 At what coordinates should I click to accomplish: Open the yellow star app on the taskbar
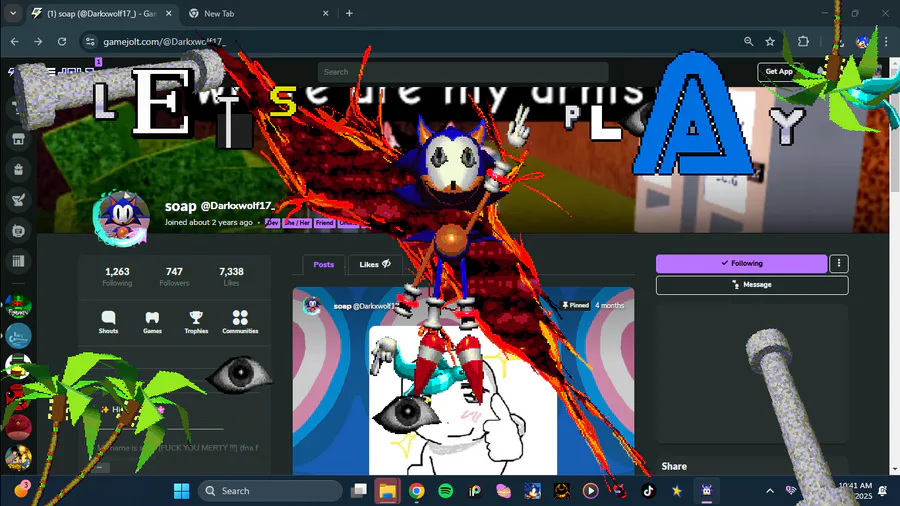click(x=677, y=491)
